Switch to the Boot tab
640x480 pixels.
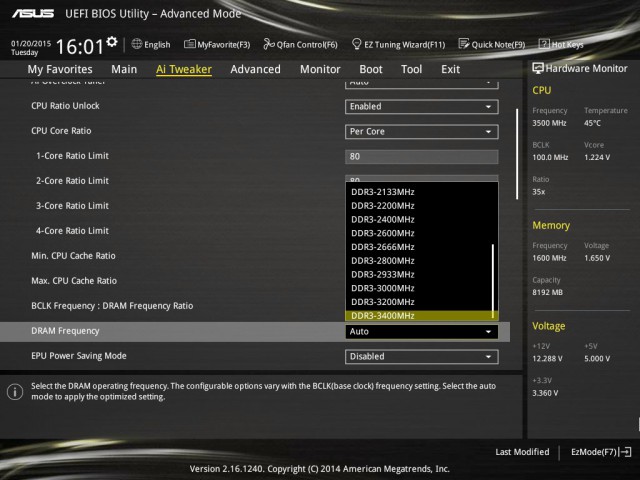(x=371, y=69)
